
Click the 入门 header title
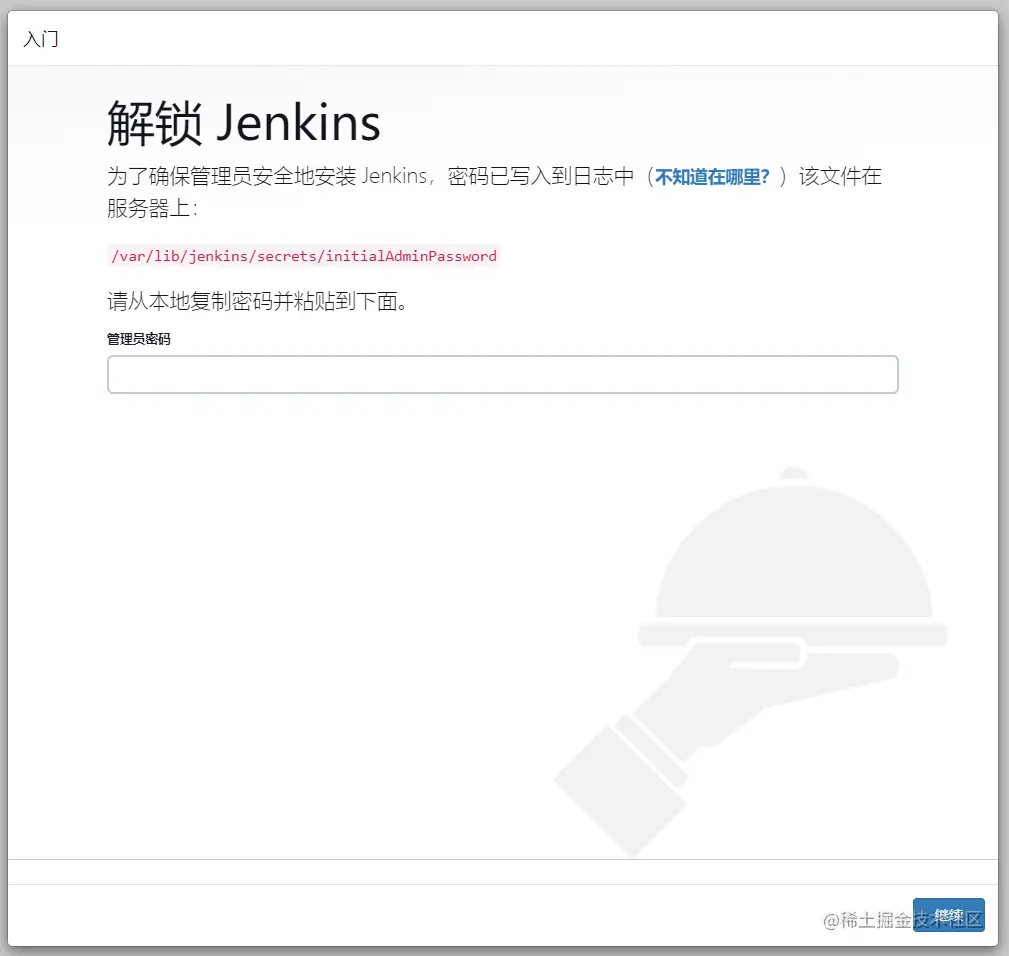coord(41,39)
